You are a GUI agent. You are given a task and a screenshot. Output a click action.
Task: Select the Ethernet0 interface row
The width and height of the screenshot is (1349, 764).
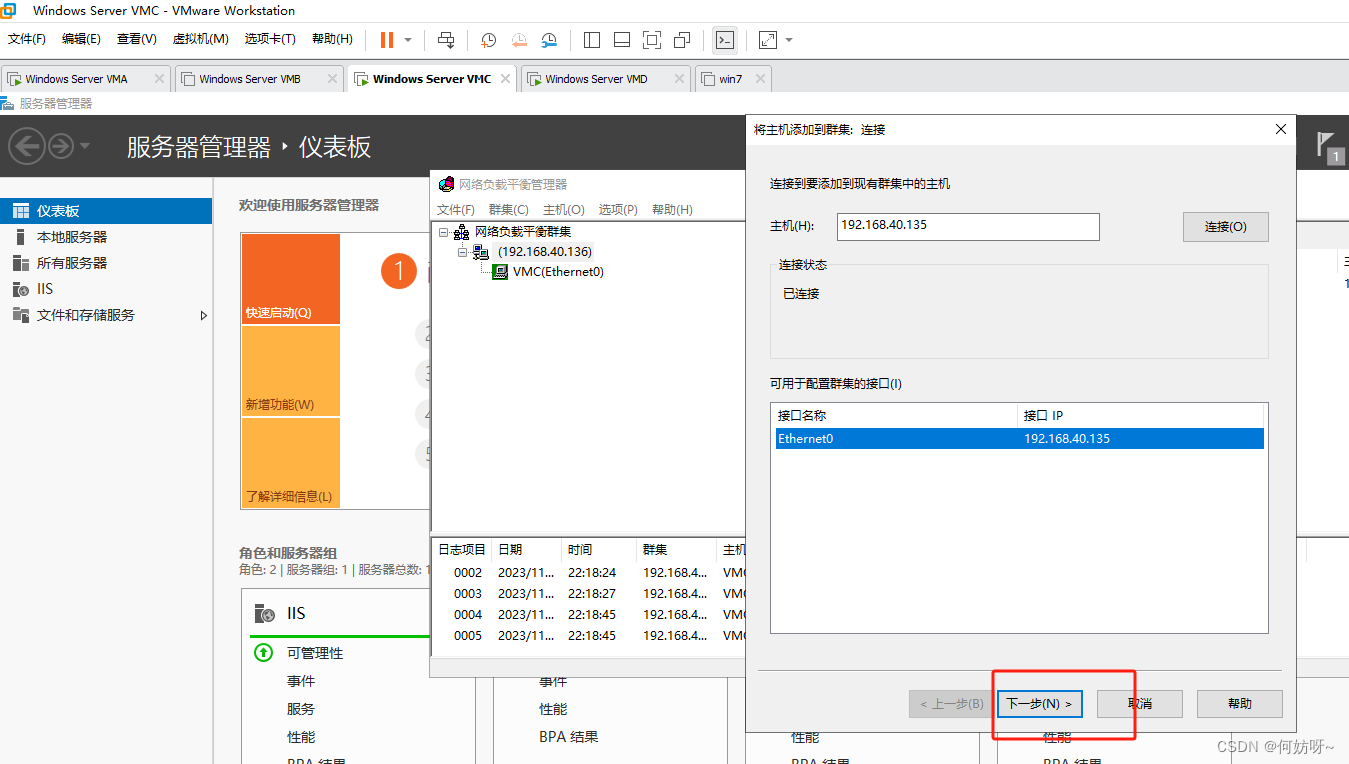tap(1019, 439)
